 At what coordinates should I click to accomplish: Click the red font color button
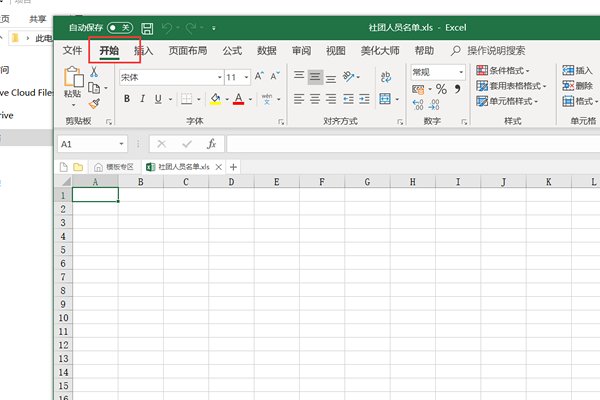(x=237, y=98)
